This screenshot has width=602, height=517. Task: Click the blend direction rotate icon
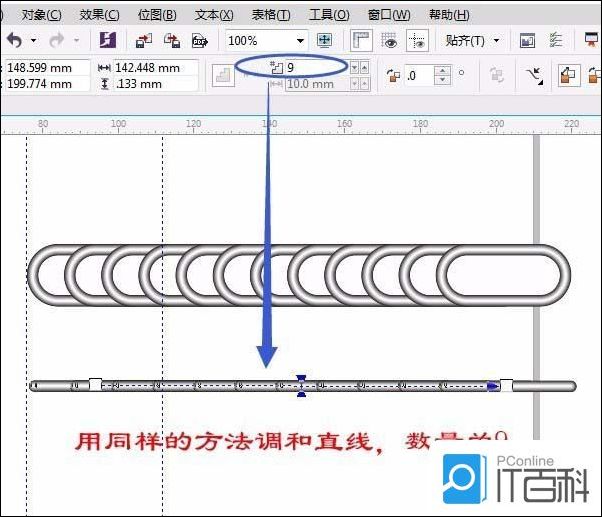click(x=393, y=75)
